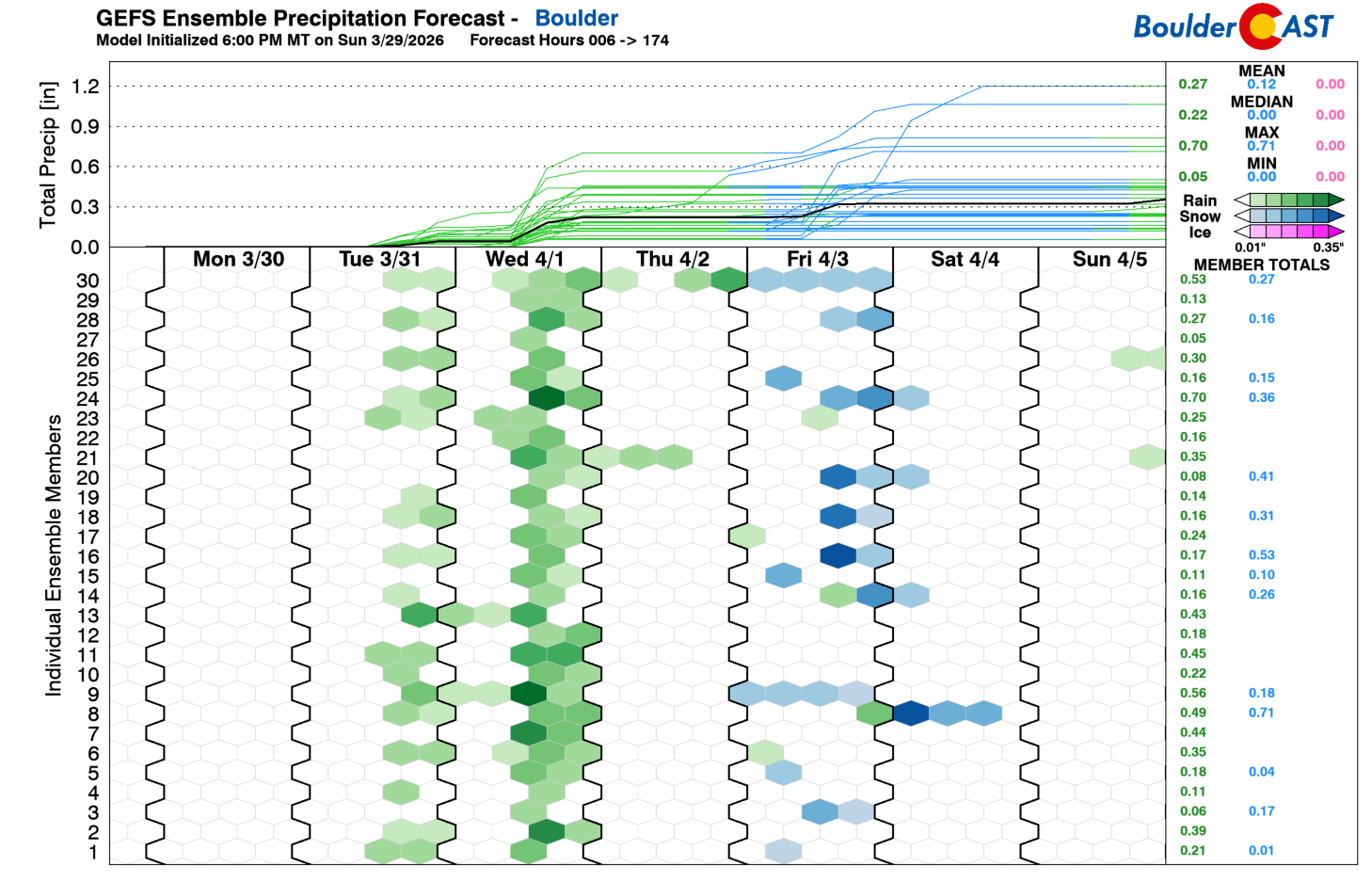This screenshot has width=1372, height=882.
Task: Select the Sat 4/4 day column header
Action: click(x=965, y=259)
